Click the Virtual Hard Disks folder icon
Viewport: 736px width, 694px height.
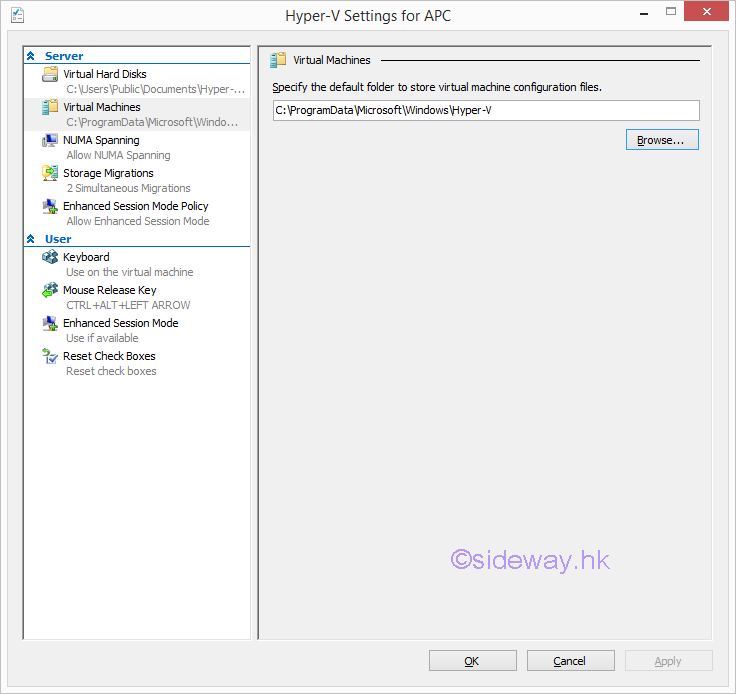(50, 75)
